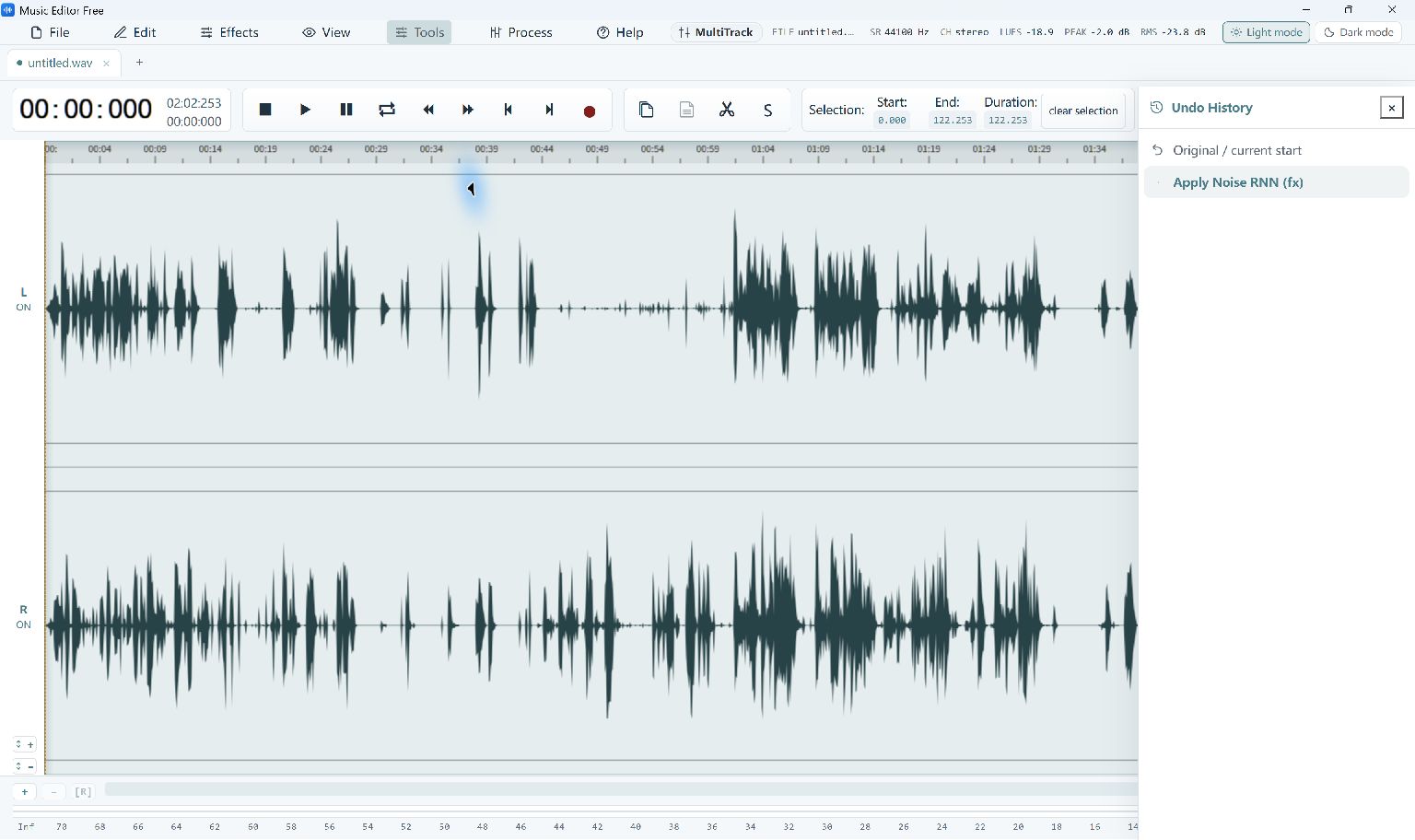The width and height of the screenshot is (1415, 840).
Task: Click the RMS -23.8 dB readout
Action: (1173, 32)
